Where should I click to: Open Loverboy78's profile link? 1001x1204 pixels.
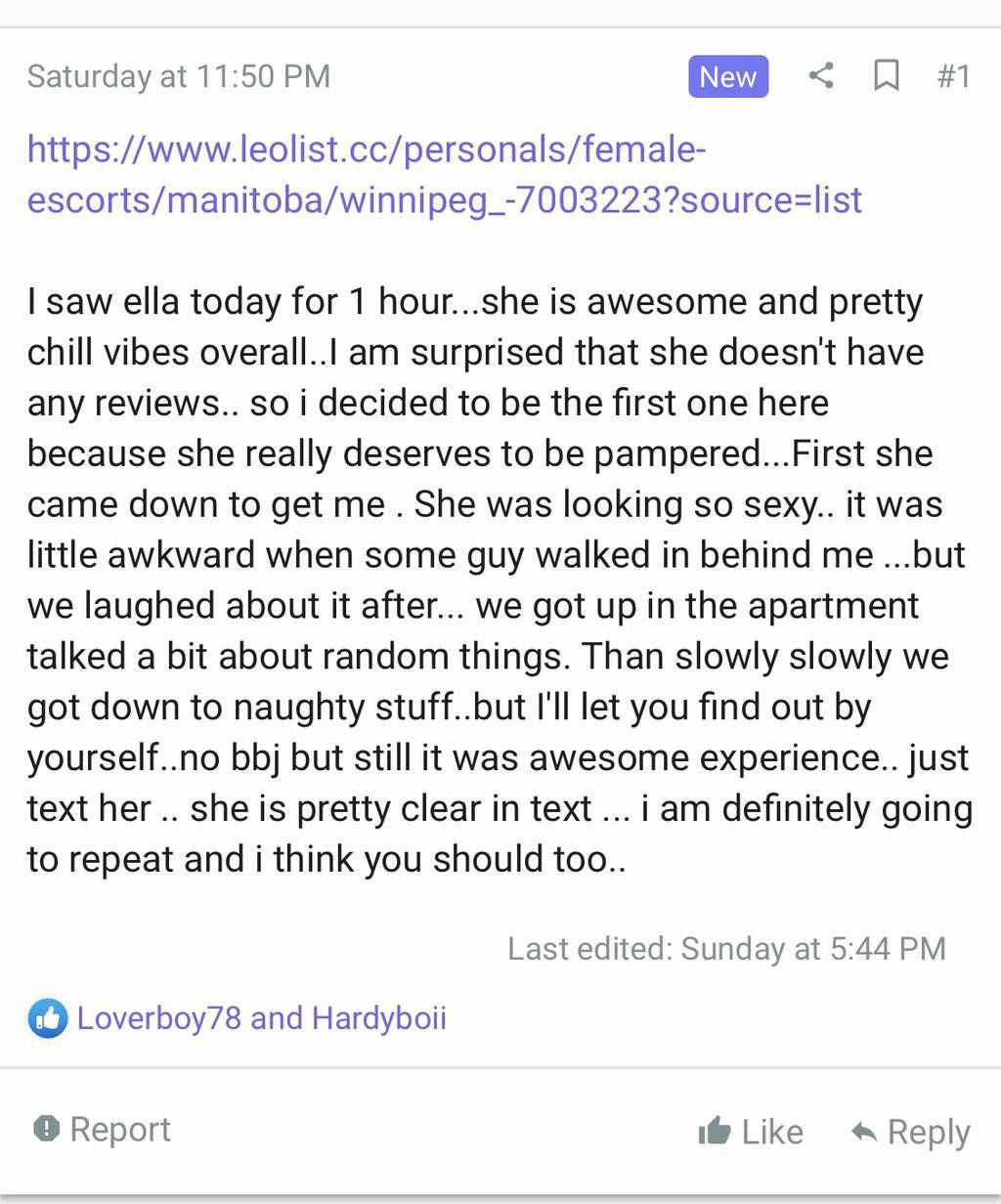tap(158, 1018)
